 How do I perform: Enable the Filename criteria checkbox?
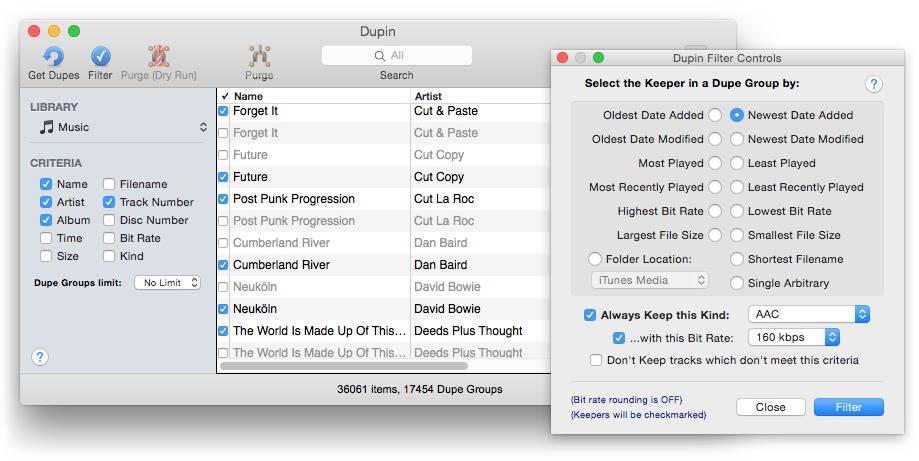tap(109, 184)
